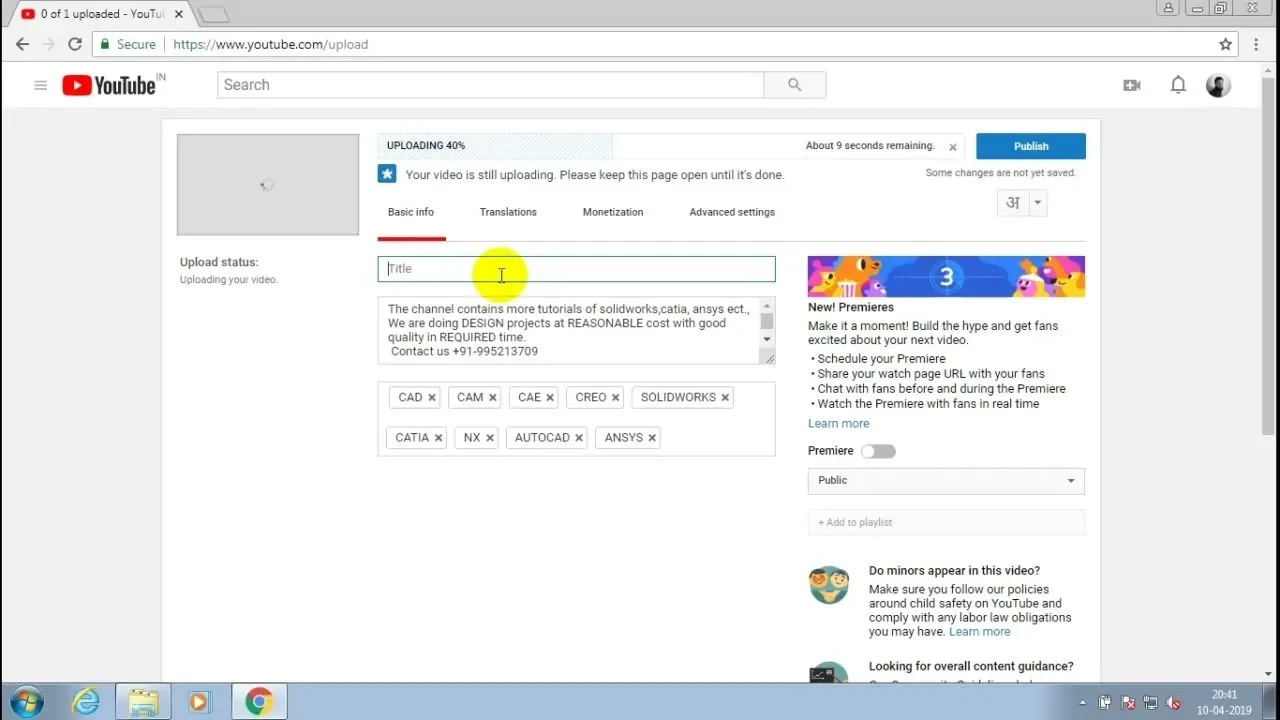Click the Secure site lock indicator
Viewport: 1280px width, 720px height.
click(x=127, y=45)
